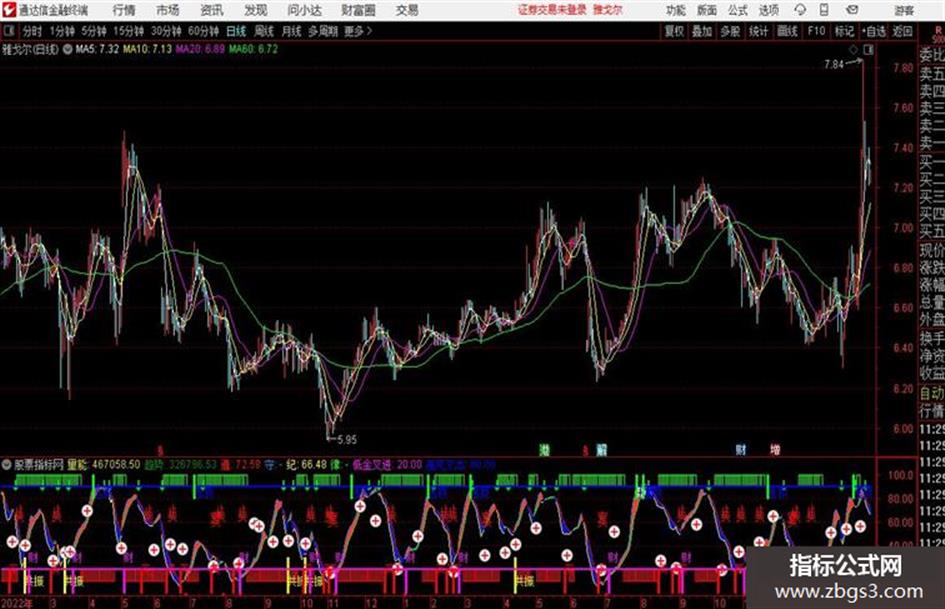Image resolution: width=945 pixels, height=609 pixels.
Task: Add stock to 自选 watchlist
Action: point(874,31)
